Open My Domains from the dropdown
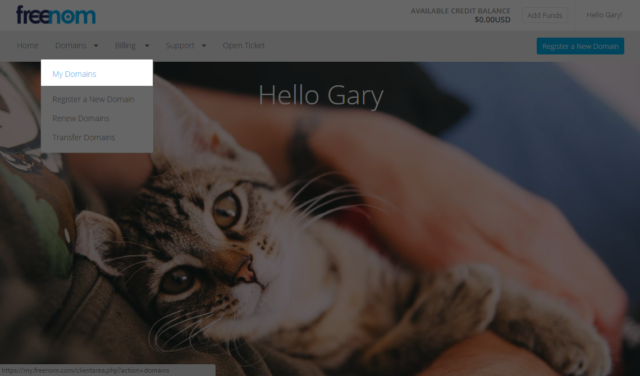Viewport: 640px width, 376px height. 97,73
